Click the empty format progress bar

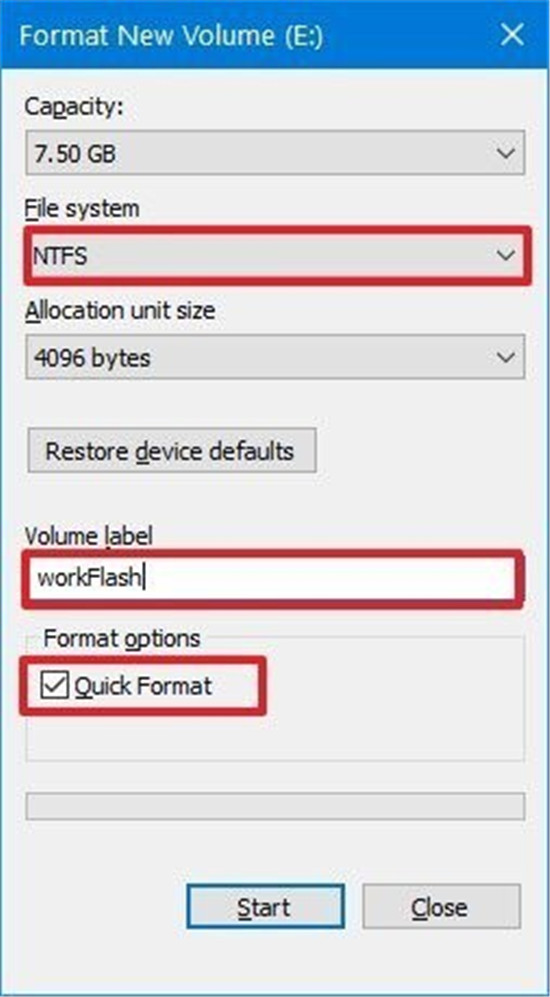275,806
